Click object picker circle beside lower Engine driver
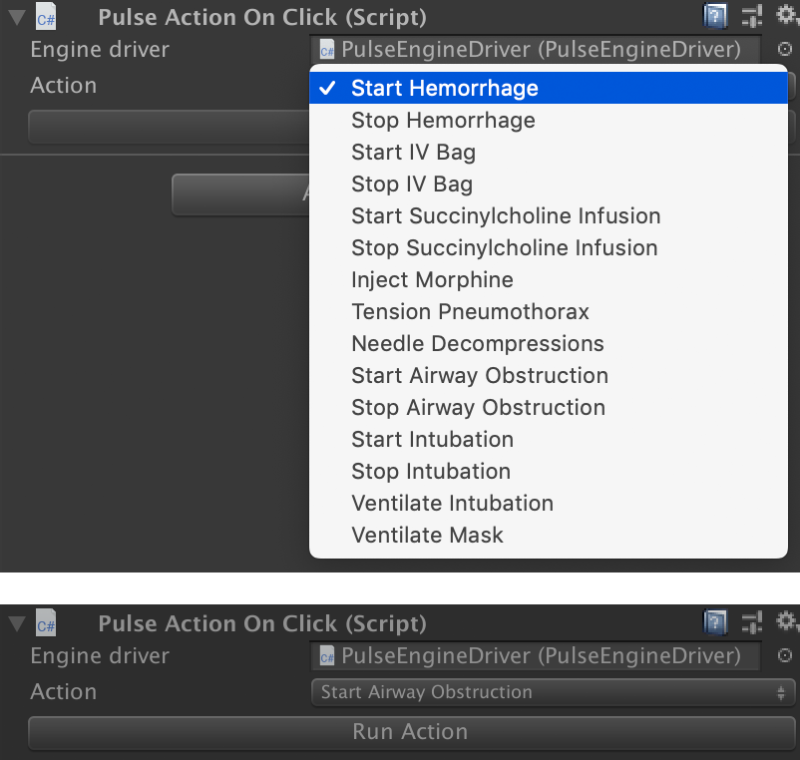 click(x=785, y=656)
